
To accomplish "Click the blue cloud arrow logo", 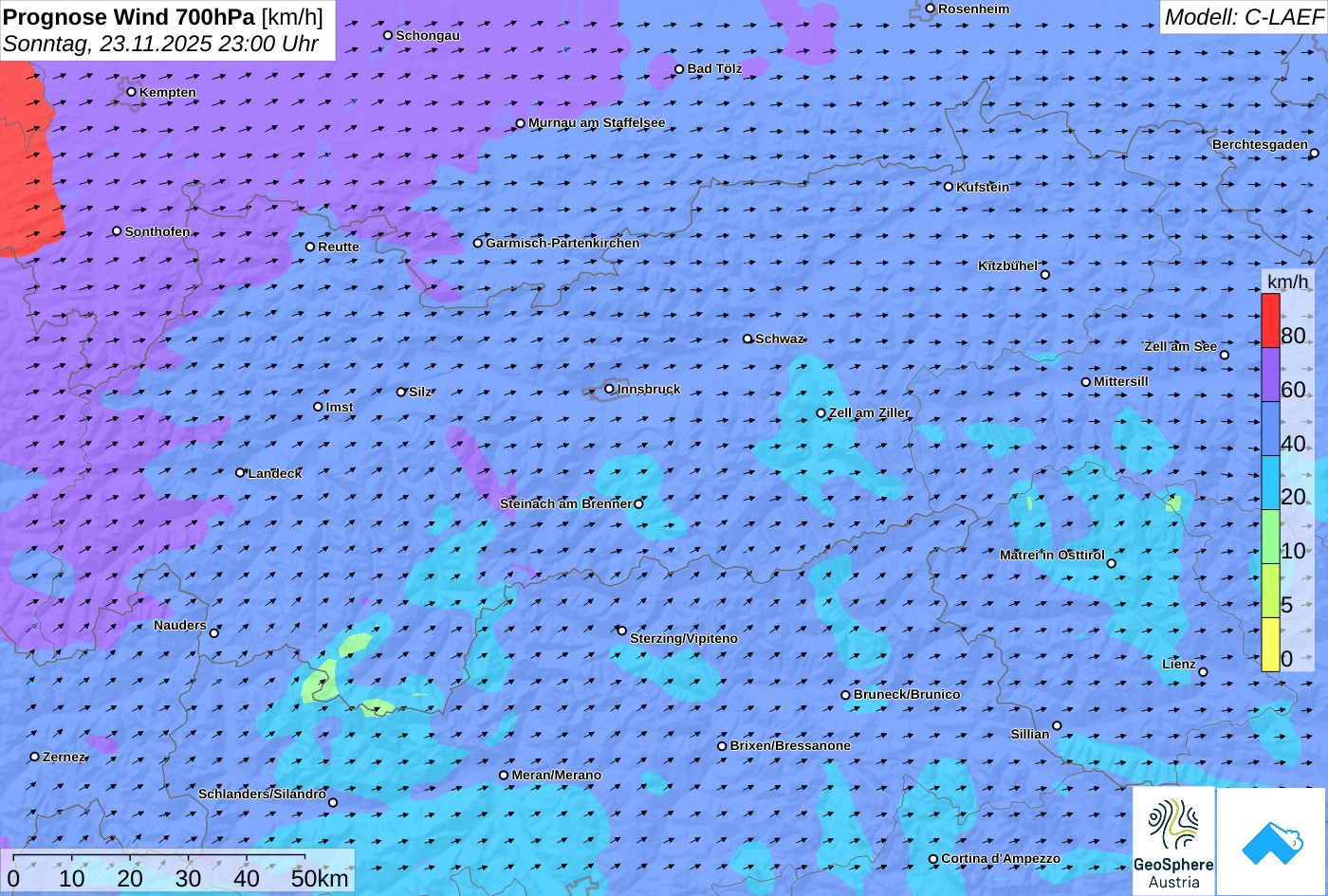I will pyautogui.click(x=1271, y=841).
